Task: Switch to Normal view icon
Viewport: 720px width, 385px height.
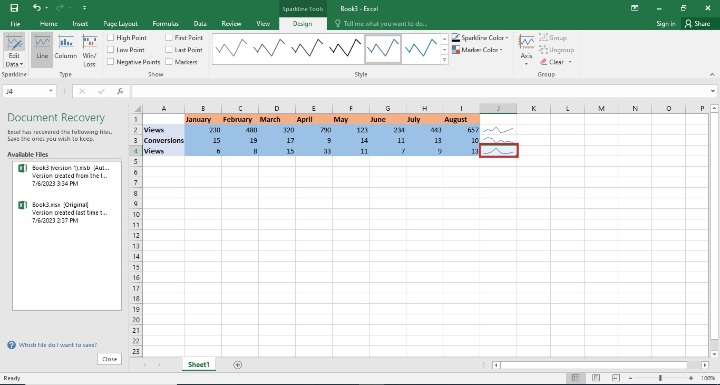Action: tap(575, 378)
